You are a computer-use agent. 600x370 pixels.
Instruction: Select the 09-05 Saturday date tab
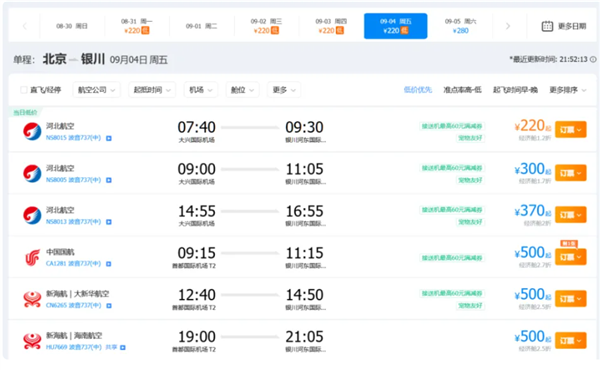460,26
